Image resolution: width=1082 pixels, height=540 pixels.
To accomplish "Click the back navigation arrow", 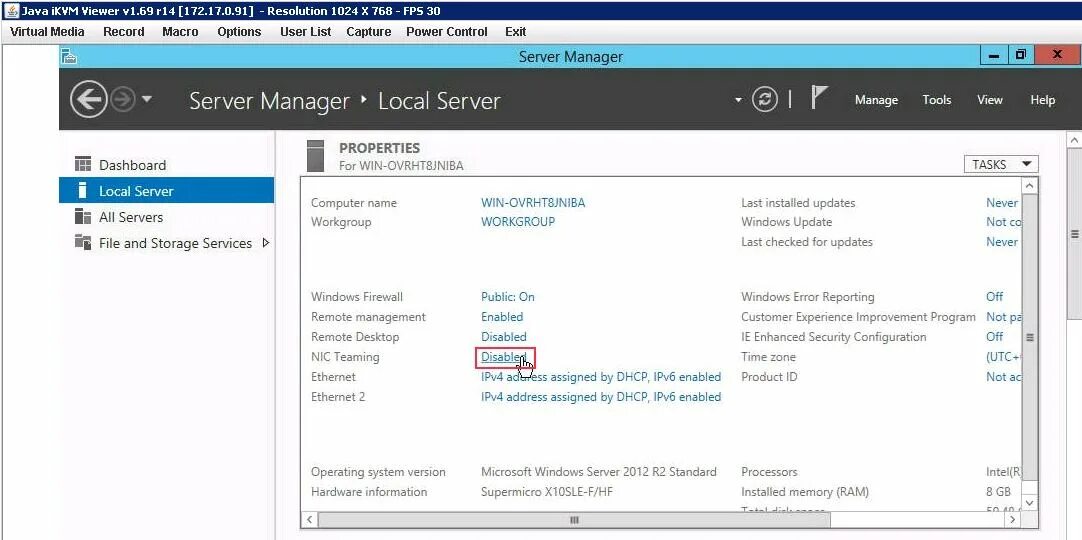I will pyautogui.click(x=88, y=100).
